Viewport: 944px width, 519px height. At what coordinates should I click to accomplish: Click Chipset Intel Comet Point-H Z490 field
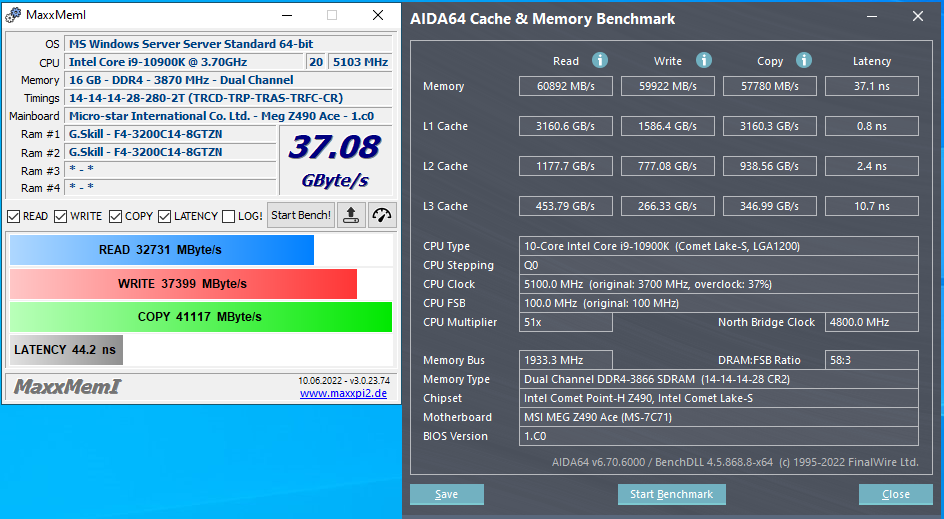719,398
